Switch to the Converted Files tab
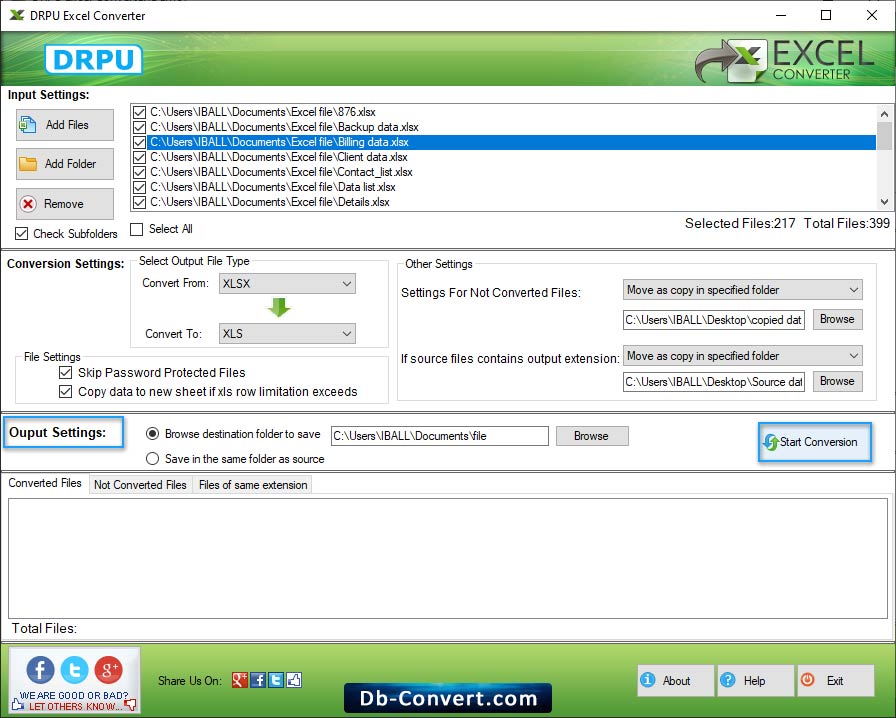This screenshot has height=718, width=896. pyautogui.click(x=45, y=483)
